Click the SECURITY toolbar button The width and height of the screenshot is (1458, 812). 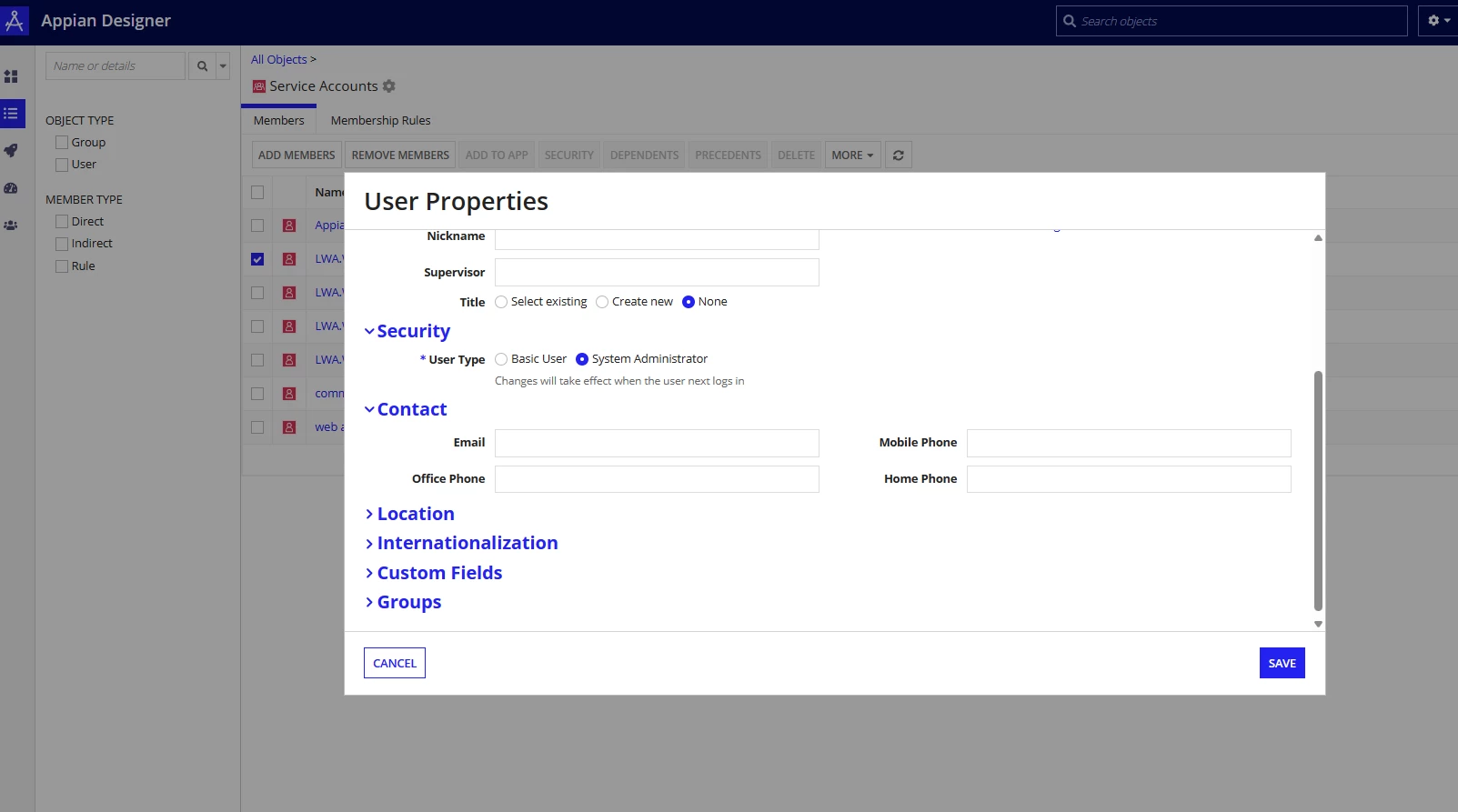[x=569, y=155]
